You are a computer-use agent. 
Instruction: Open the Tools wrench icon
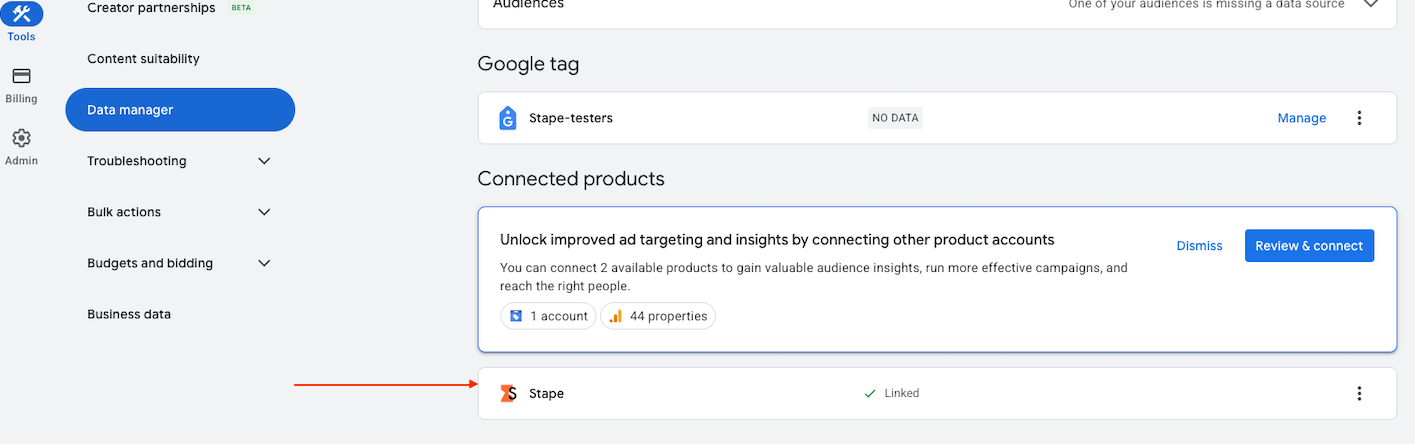[21, 13]
